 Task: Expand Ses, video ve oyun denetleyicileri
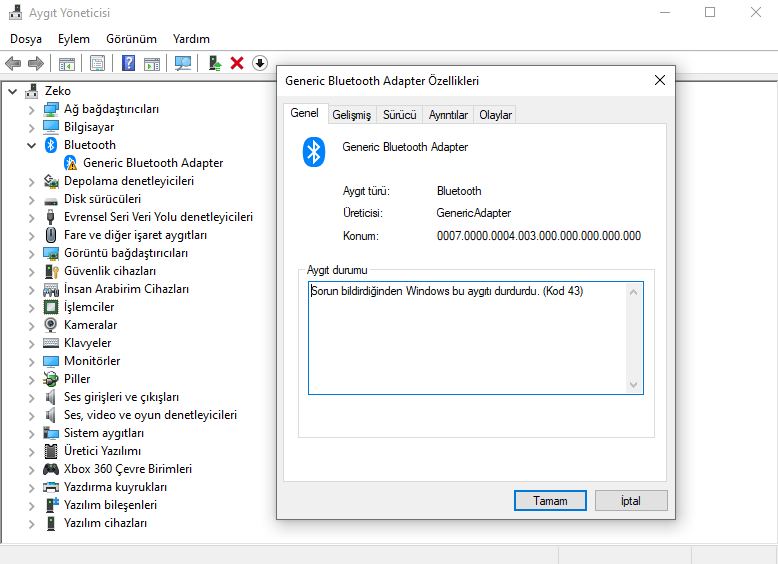(x=31, y=415)
